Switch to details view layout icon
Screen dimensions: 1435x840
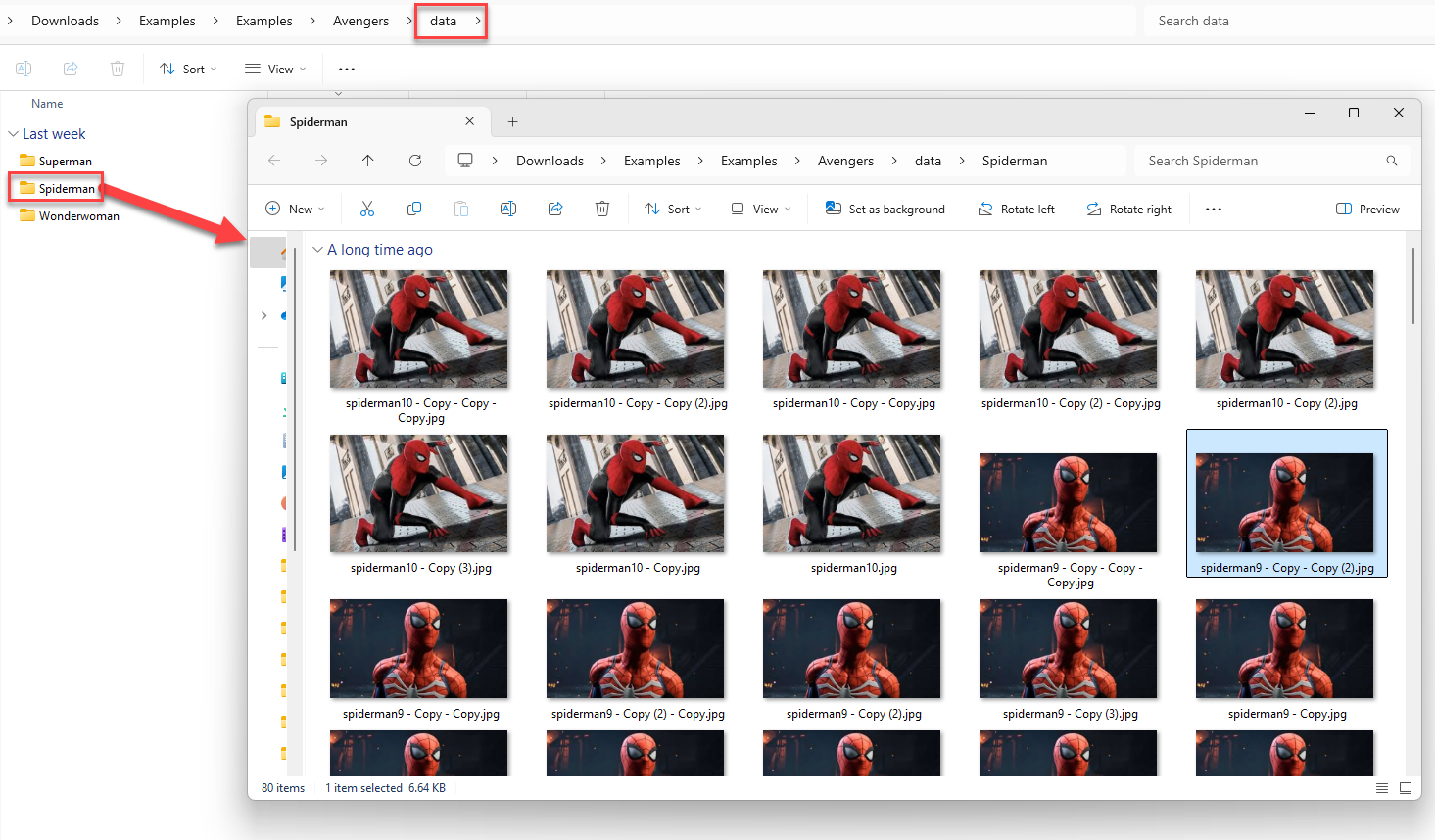[1381, 788]
